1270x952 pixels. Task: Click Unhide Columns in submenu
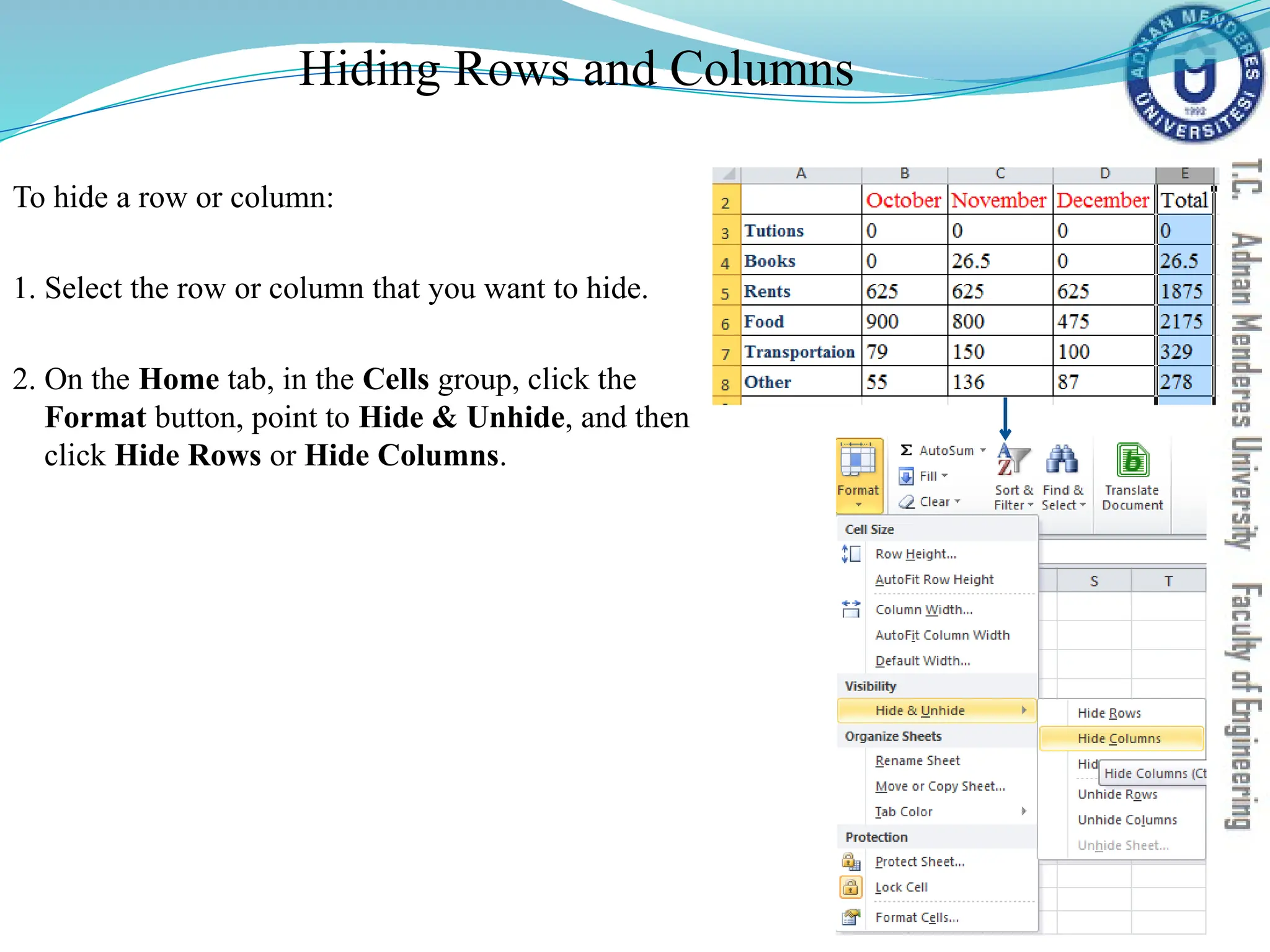tap(1122, 820)
